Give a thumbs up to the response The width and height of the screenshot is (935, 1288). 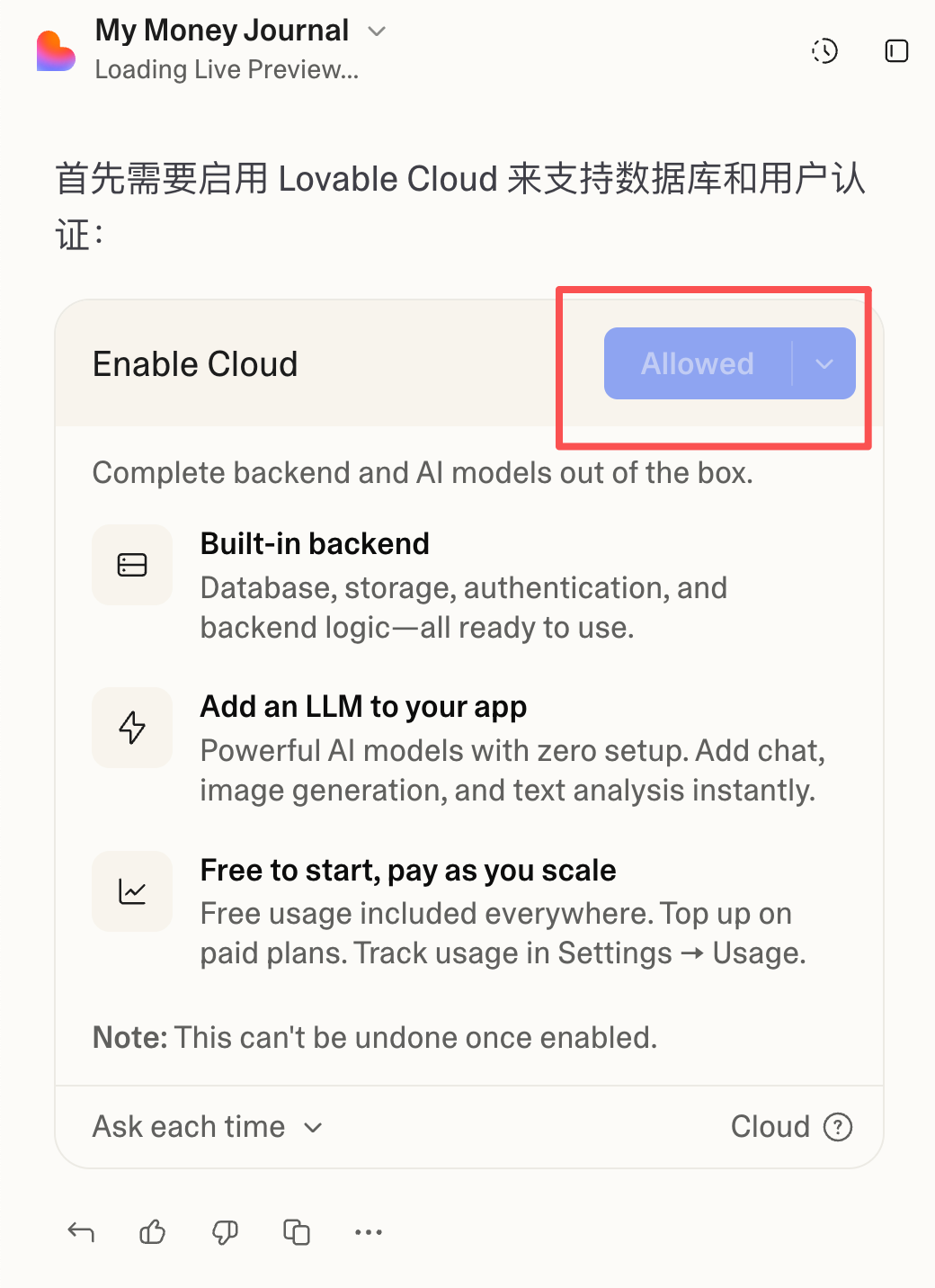click(153, 1231)
